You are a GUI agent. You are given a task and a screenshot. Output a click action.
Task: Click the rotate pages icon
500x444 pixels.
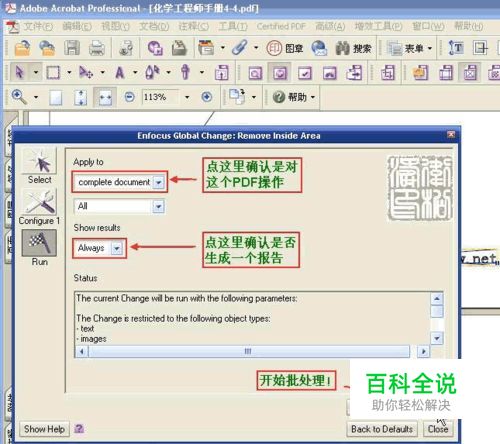coord(238,96)
